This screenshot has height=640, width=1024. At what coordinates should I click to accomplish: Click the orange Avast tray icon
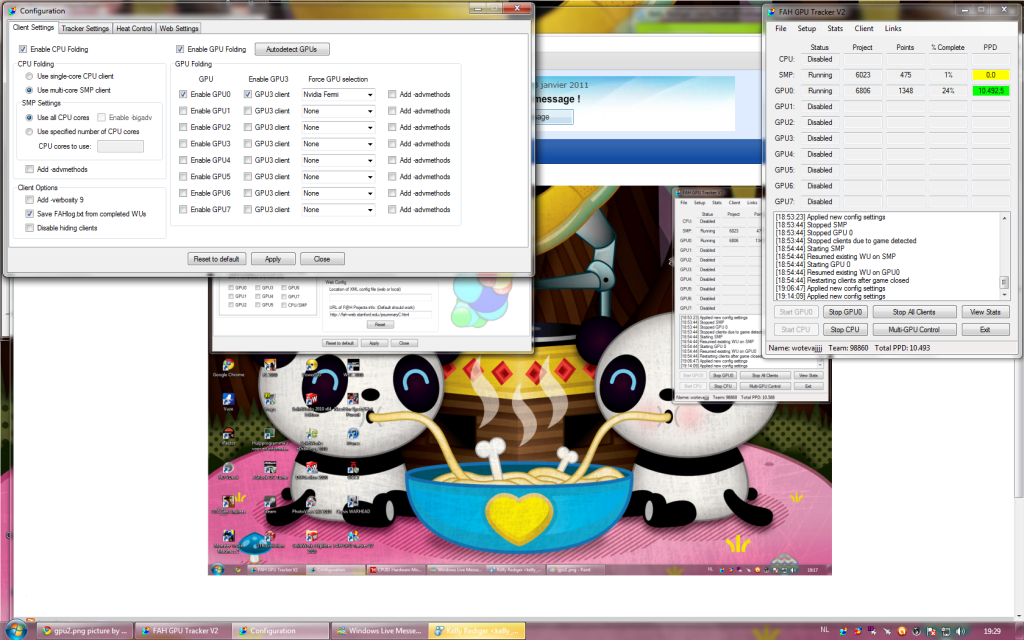click(902, 631)
